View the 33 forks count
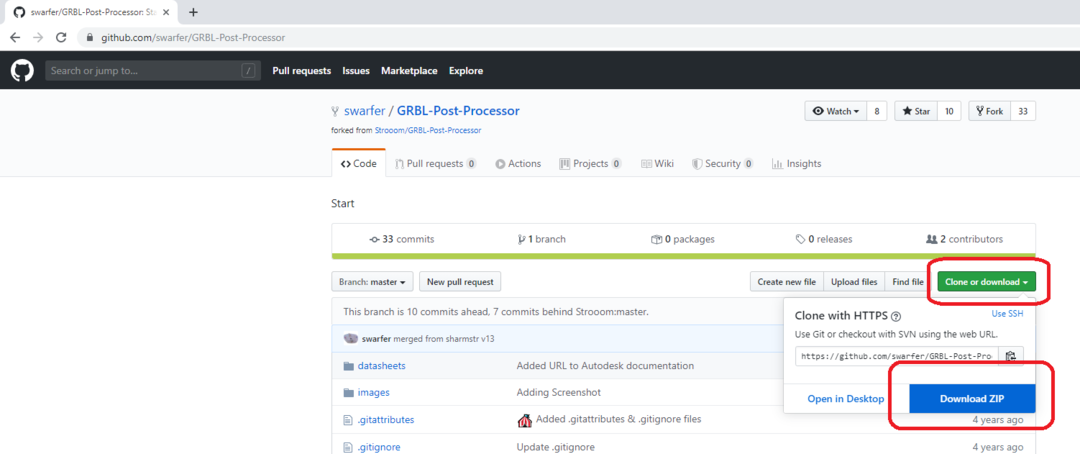The height and width of the screenshot is (454, 1080). (x=1023, y=111)
